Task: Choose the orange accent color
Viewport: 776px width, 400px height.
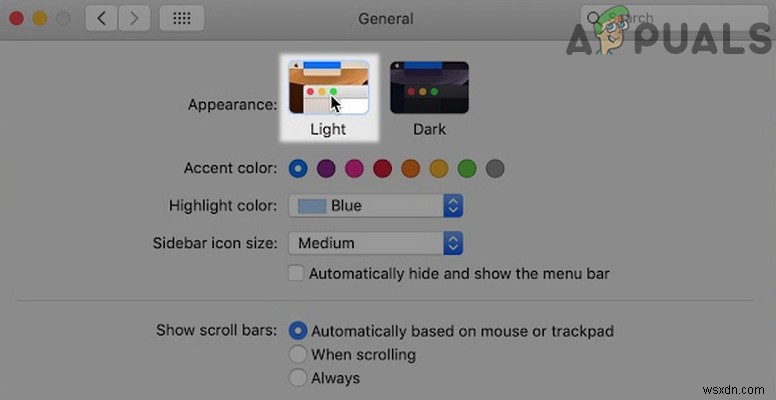Action: [x=410, y=169]
